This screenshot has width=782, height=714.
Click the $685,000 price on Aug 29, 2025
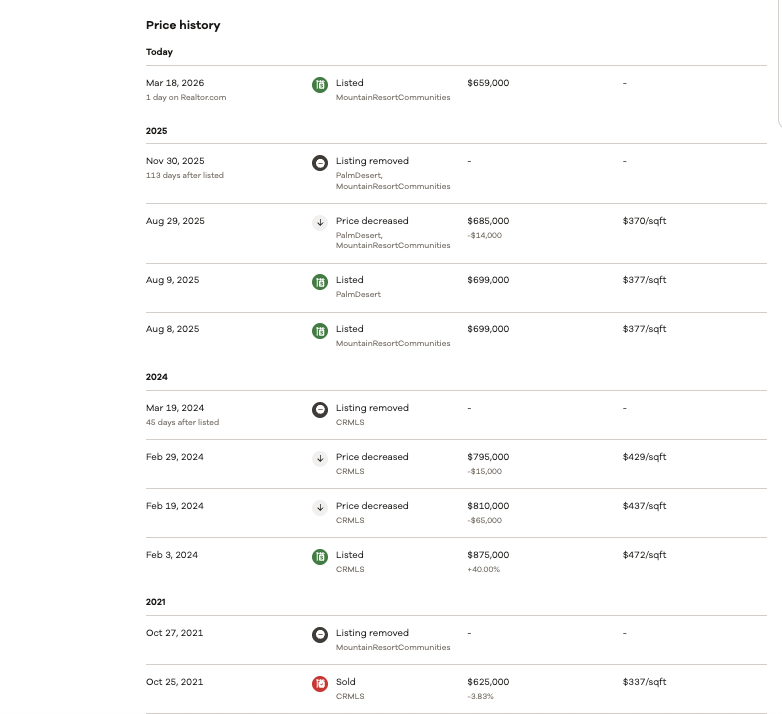pyautogui.click(x=488, y=221)
